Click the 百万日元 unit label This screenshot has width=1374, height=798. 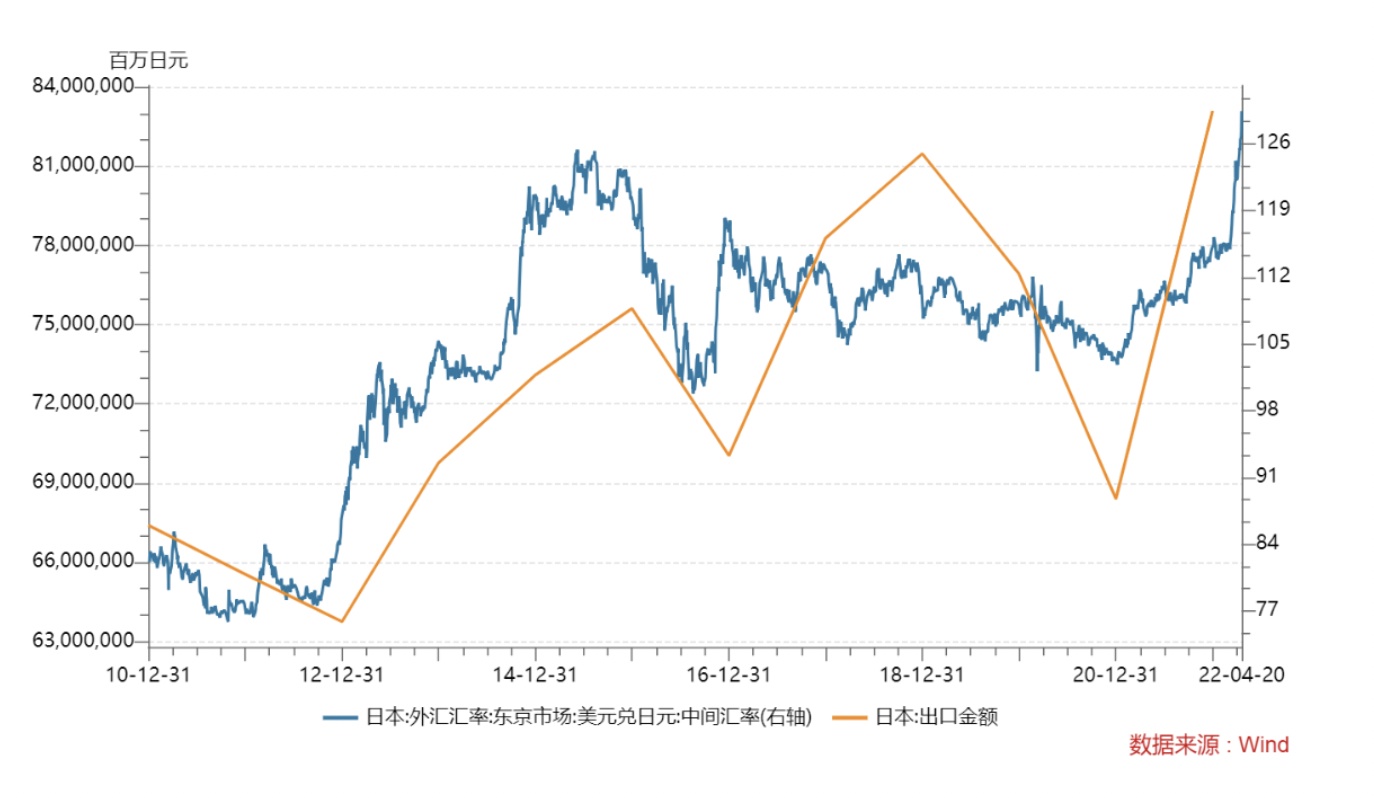tap(148, 60)
